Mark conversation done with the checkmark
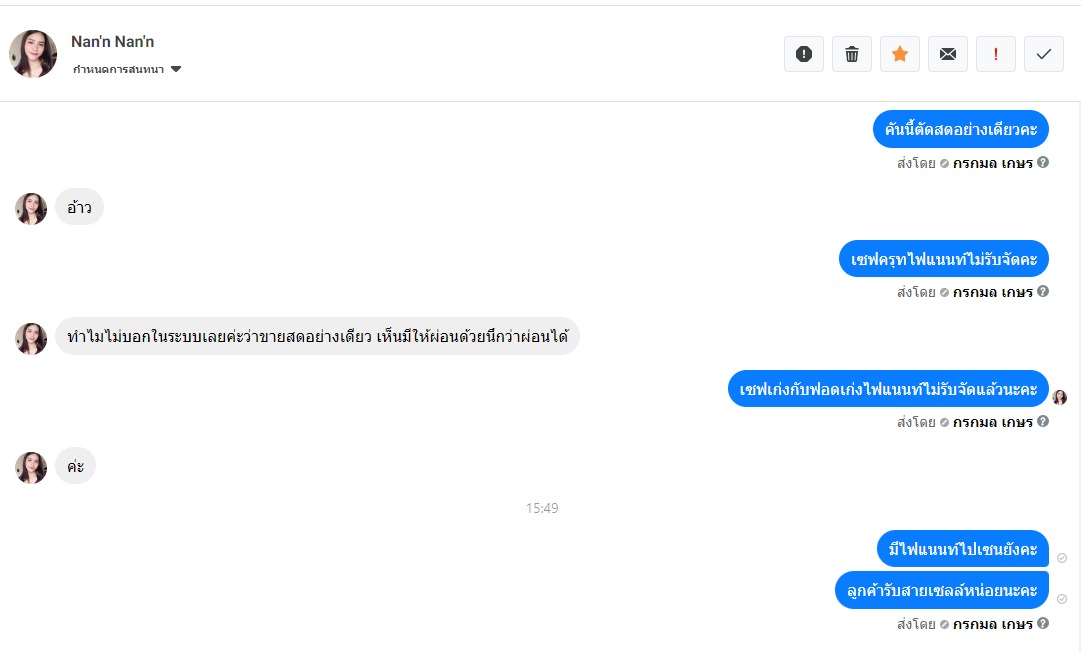 point(1044,54)
